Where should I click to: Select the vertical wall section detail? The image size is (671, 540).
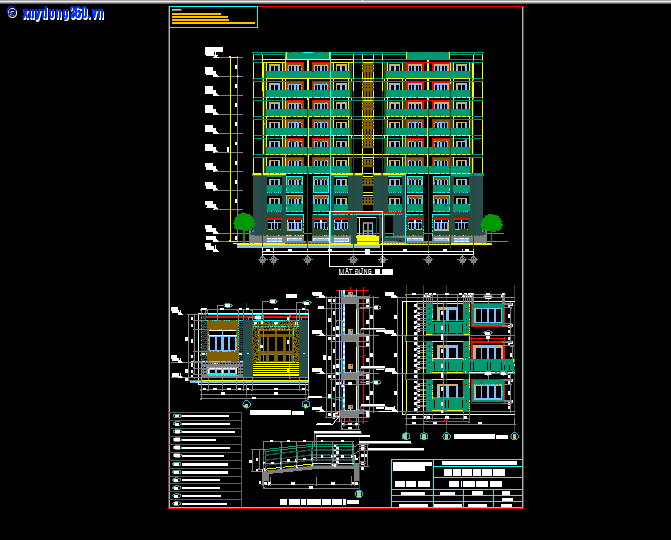click(x=348, y=355)
